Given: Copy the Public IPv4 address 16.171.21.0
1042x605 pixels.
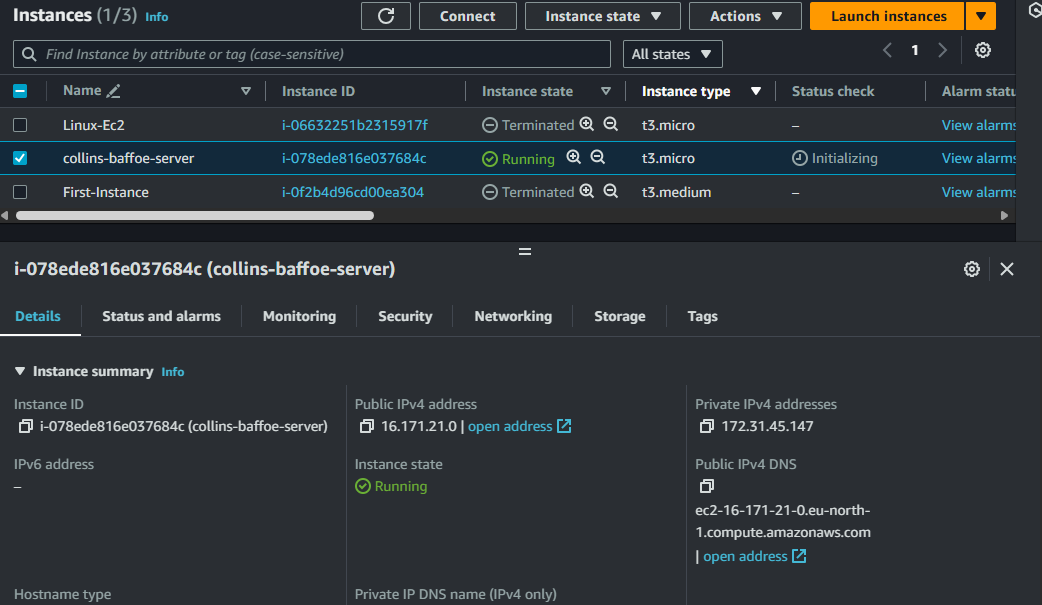Looking at the screenshot, I should point(365,425).
